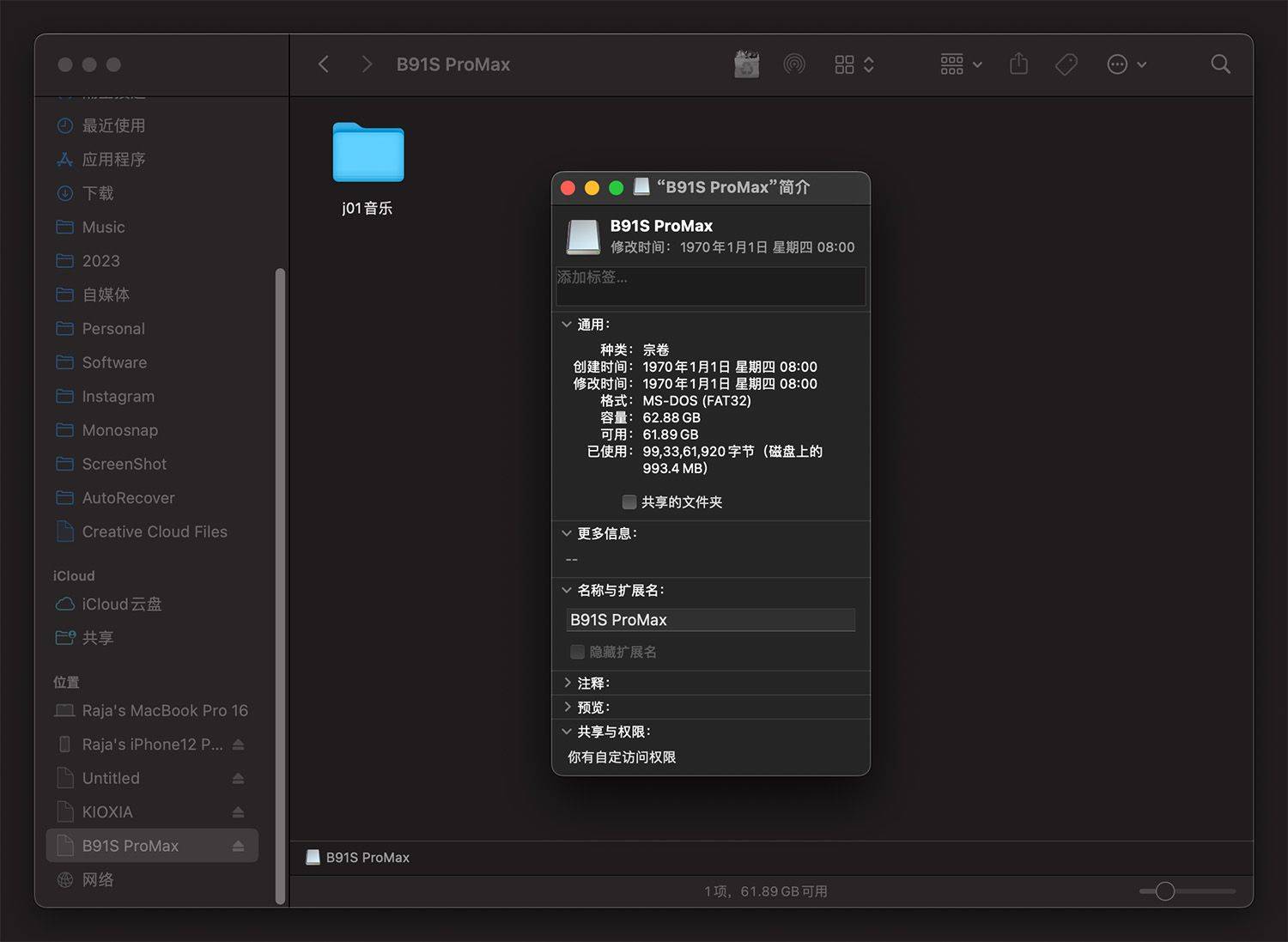Click the B91S ProMax name field

(711, 620)
